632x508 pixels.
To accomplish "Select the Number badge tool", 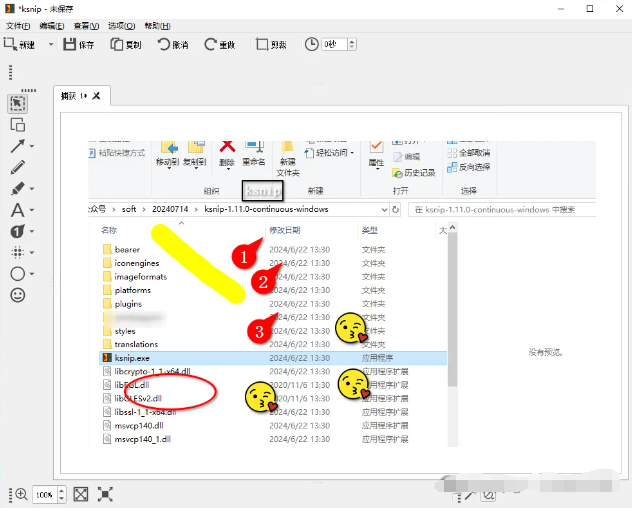I will (x=17, y=231).
